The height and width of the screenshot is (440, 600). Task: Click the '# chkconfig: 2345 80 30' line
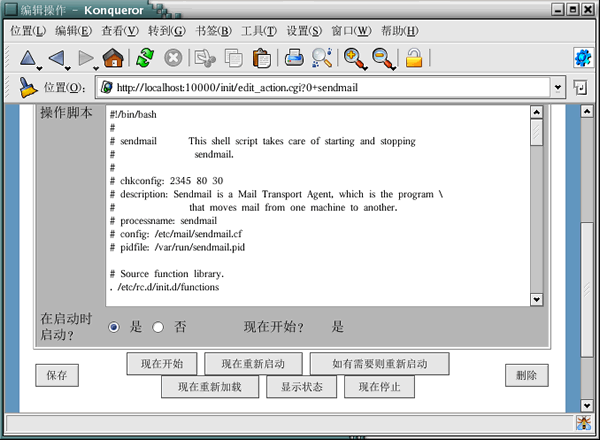166,181
